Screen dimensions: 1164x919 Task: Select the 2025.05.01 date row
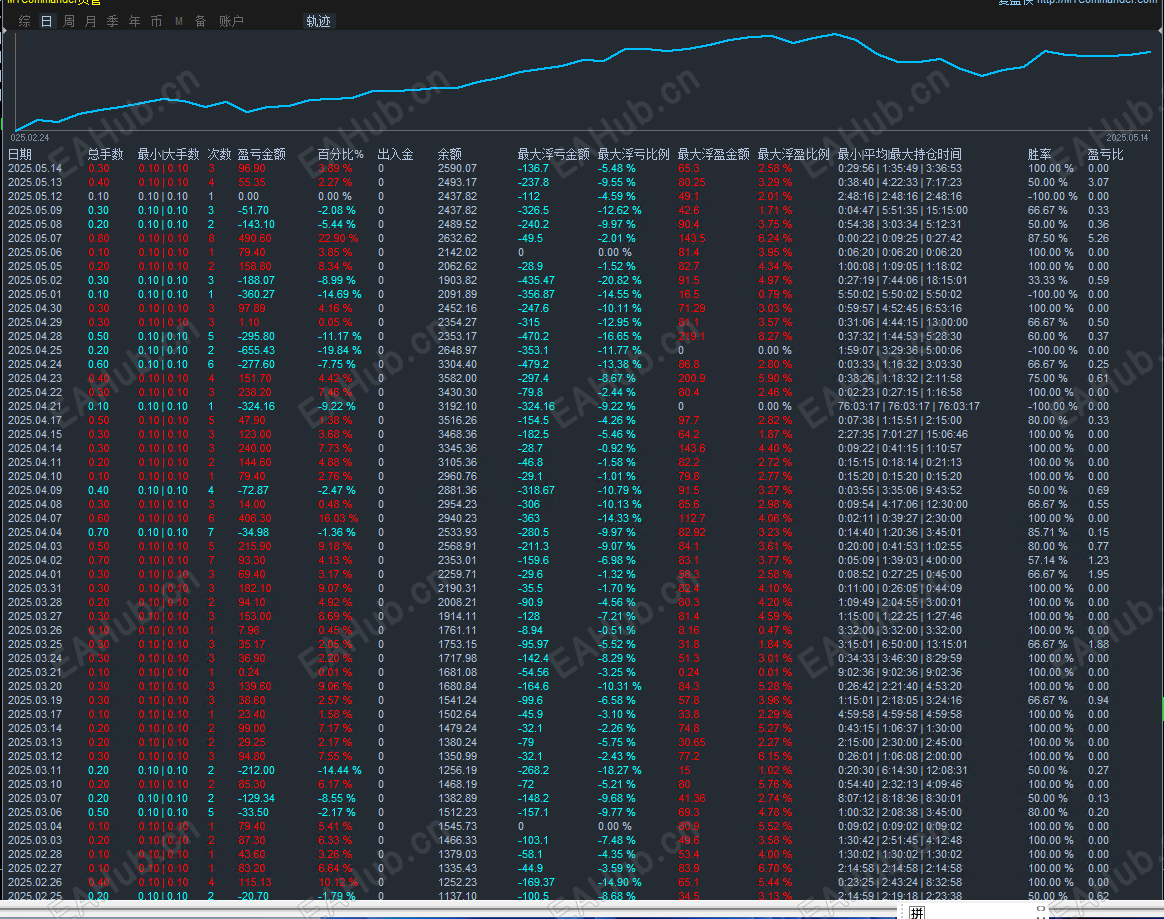coord(35,295)
